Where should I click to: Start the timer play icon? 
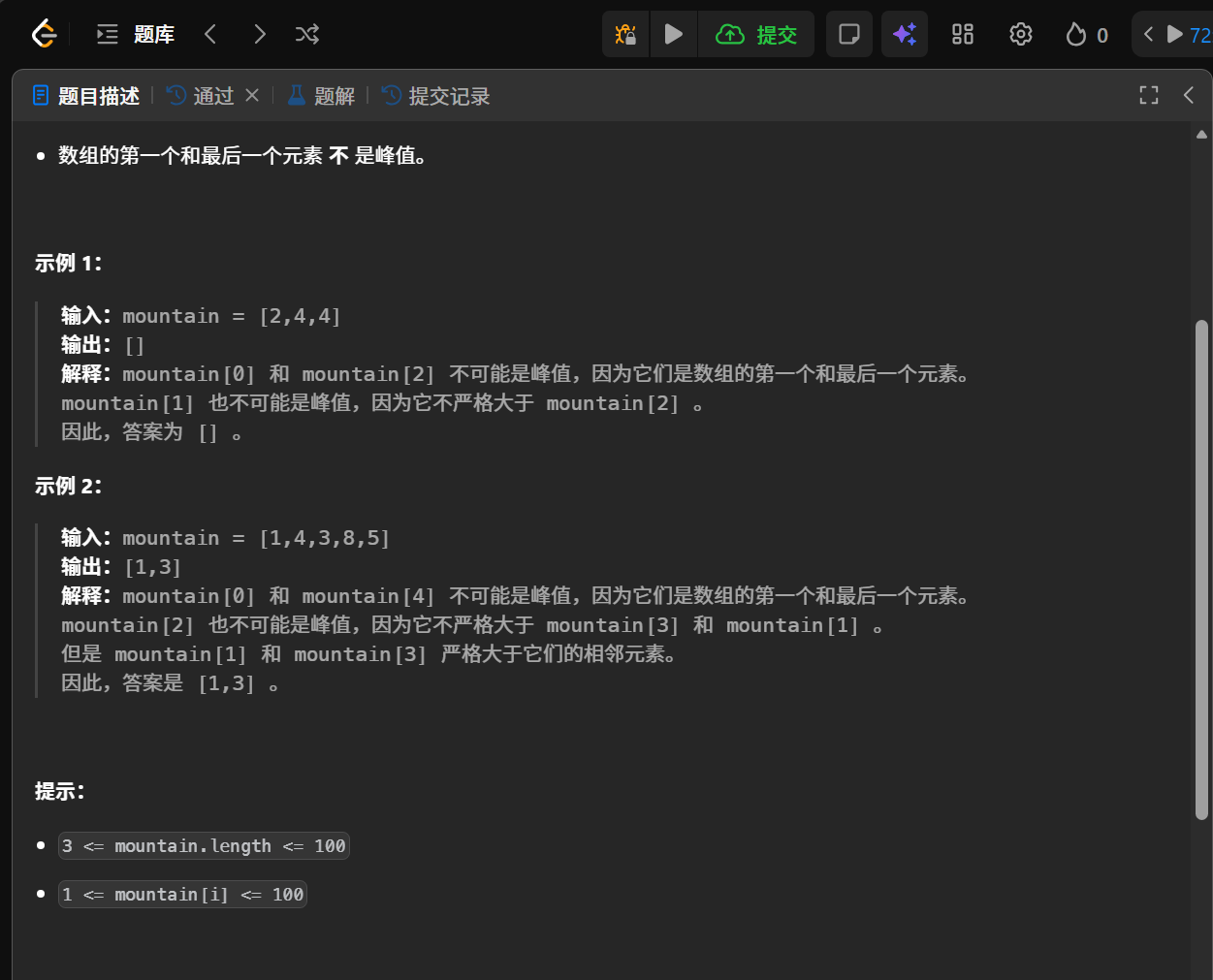(1175, 35)
